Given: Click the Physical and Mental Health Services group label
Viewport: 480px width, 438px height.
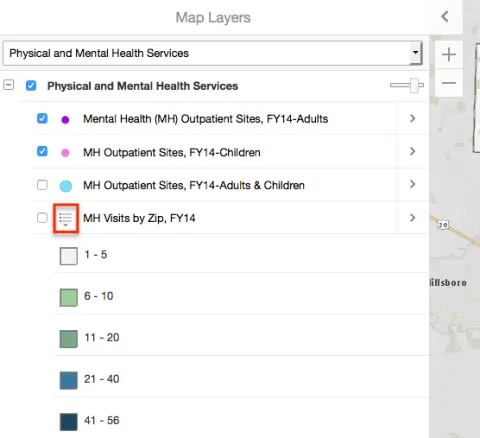Looking at the screenshot, I should (143, 86).
